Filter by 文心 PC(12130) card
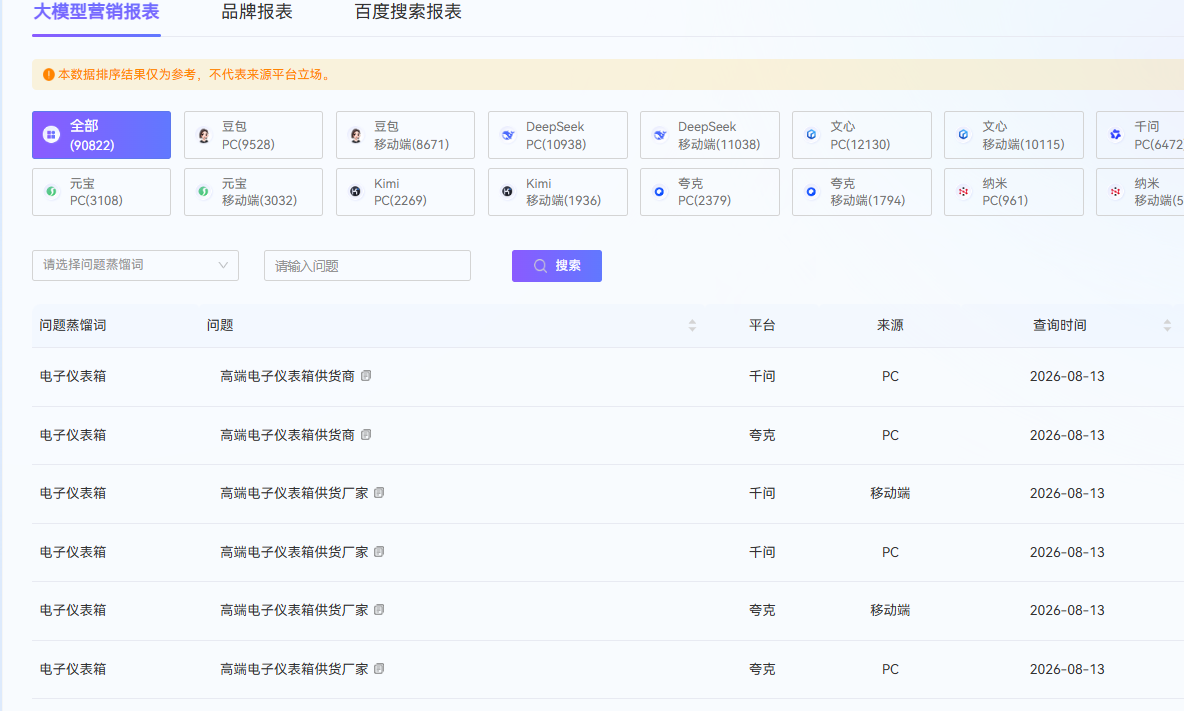This screenshot has height=711, width=1184. click(x=862, y=135)
